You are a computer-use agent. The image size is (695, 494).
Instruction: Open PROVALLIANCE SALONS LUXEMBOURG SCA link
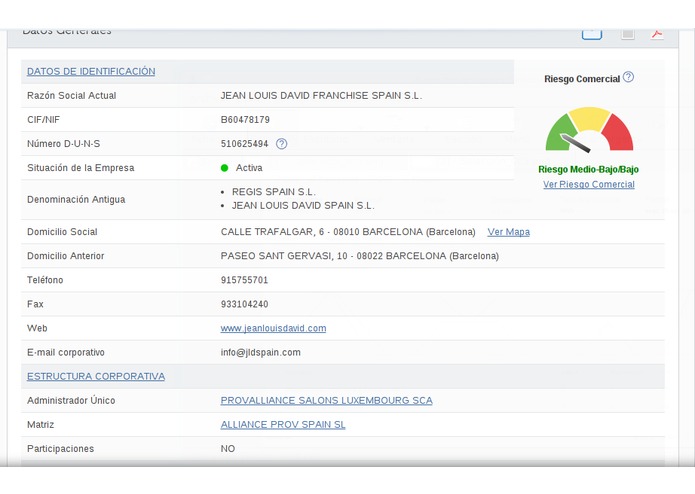pos(326,401)
